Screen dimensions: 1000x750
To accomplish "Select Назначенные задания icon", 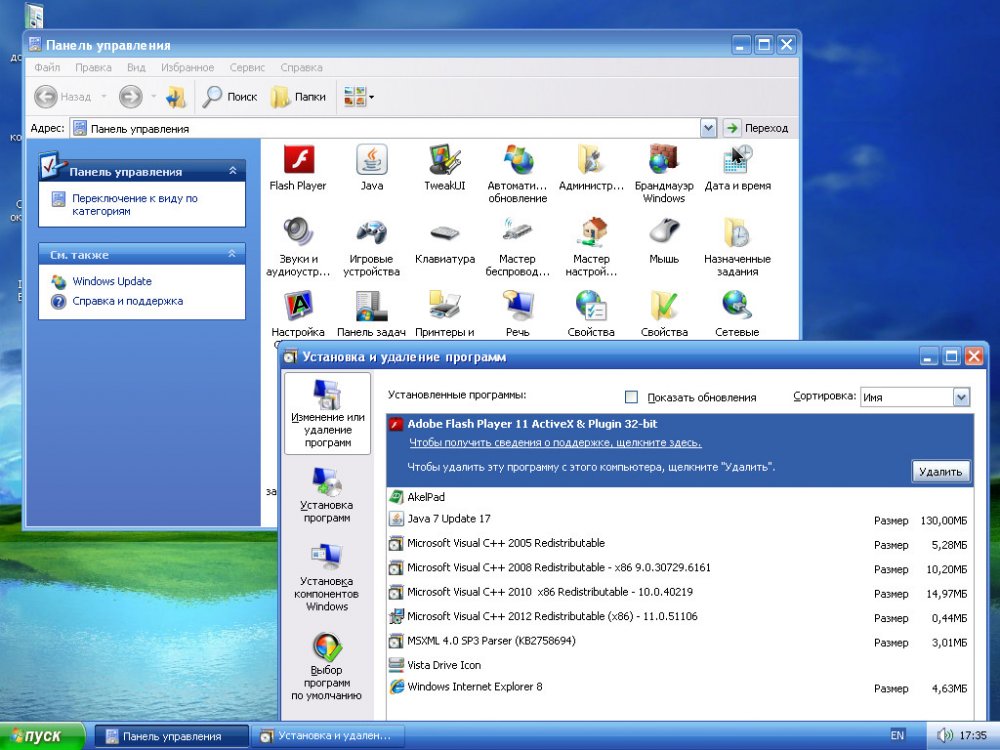I will click(737, 247).
